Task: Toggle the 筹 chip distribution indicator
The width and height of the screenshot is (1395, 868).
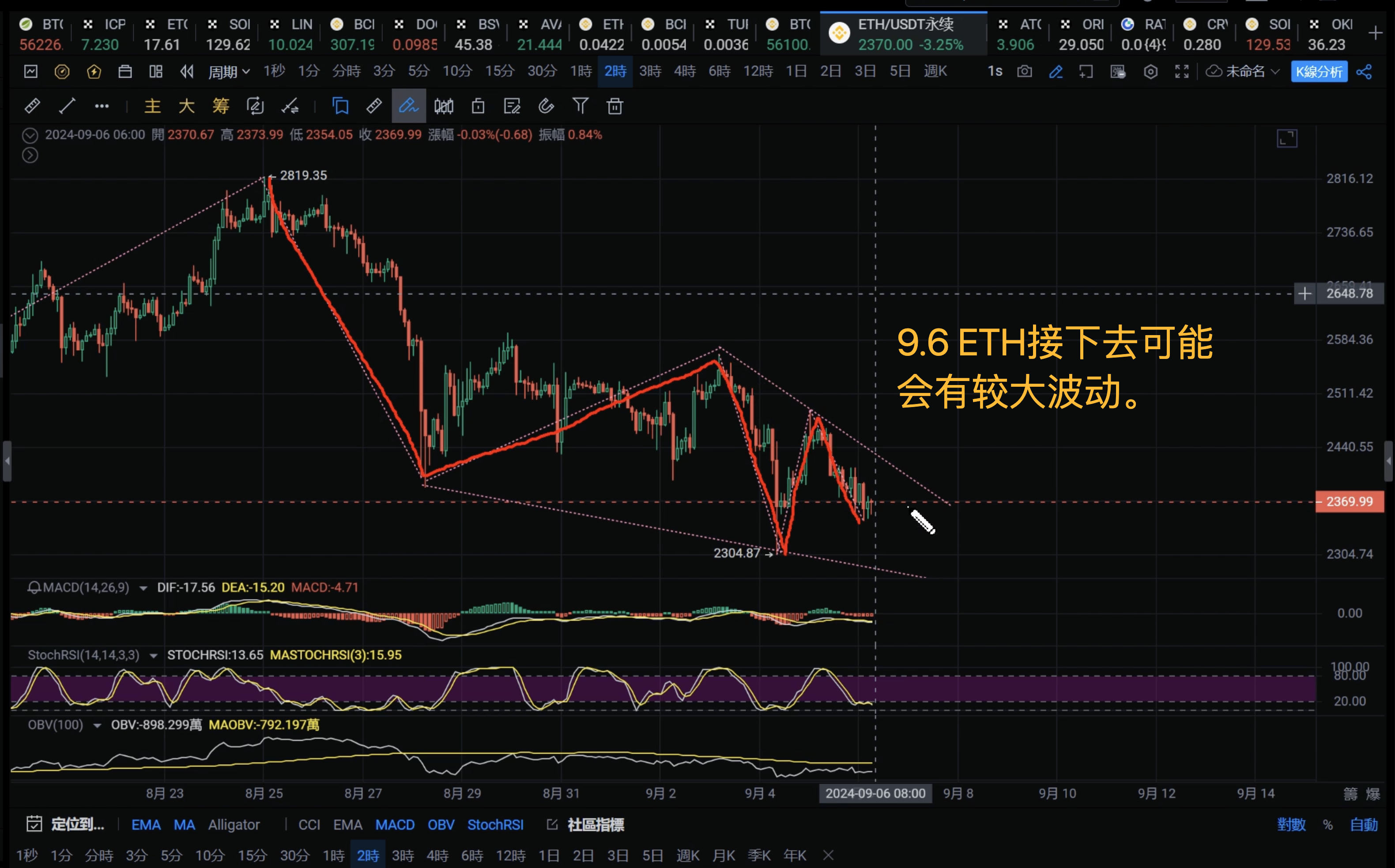Action: tap(220, 106)
